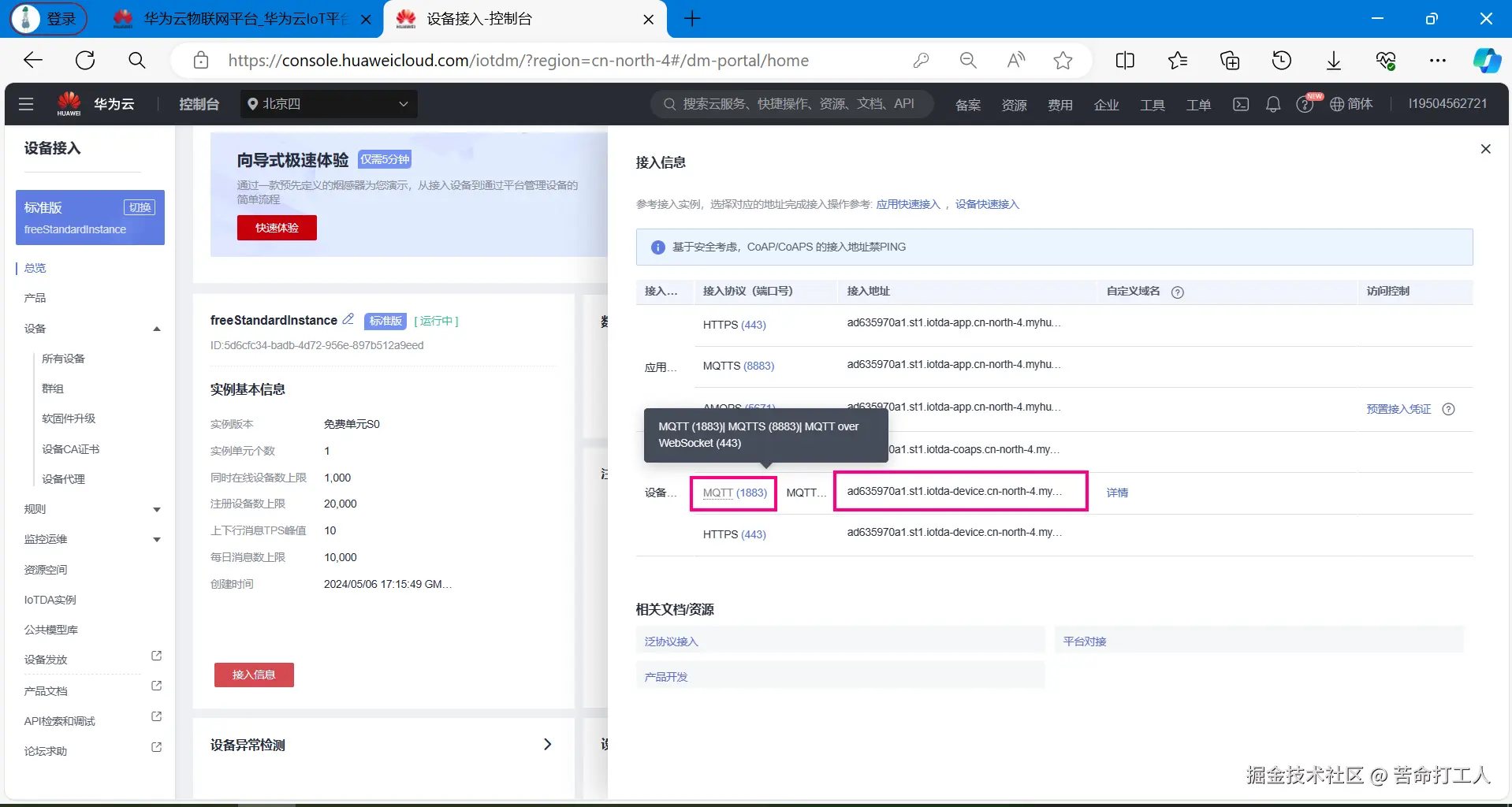This screenshot has width=1512, height=807.
Task: Open 设备快速接入 reference link
Action: 987,204
